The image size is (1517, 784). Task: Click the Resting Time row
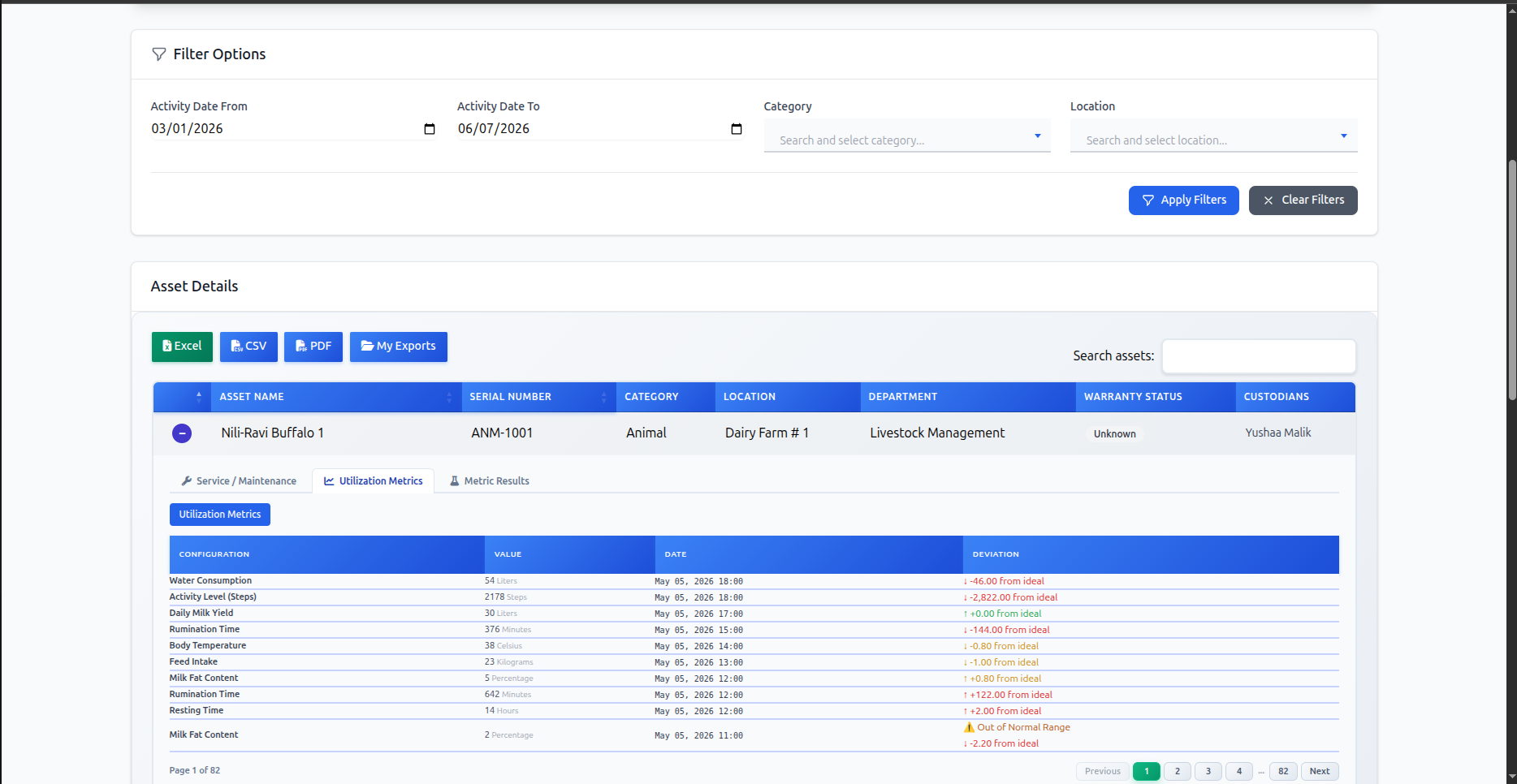pos(754,711)
